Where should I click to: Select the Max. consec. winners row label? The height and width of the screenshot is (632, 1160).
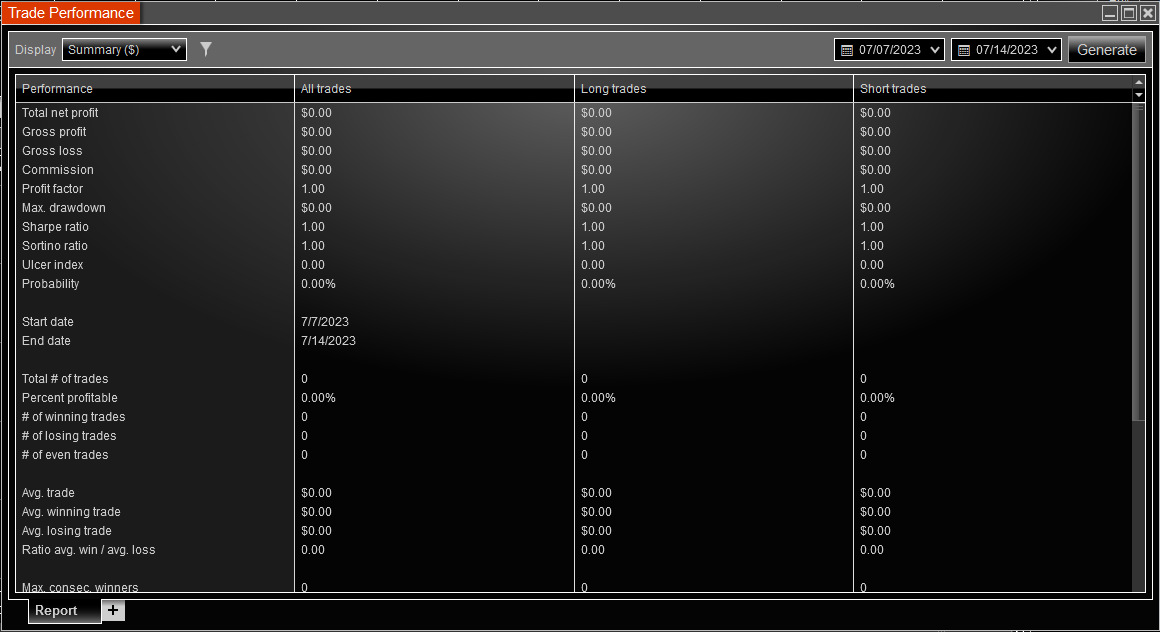point(80,588)
